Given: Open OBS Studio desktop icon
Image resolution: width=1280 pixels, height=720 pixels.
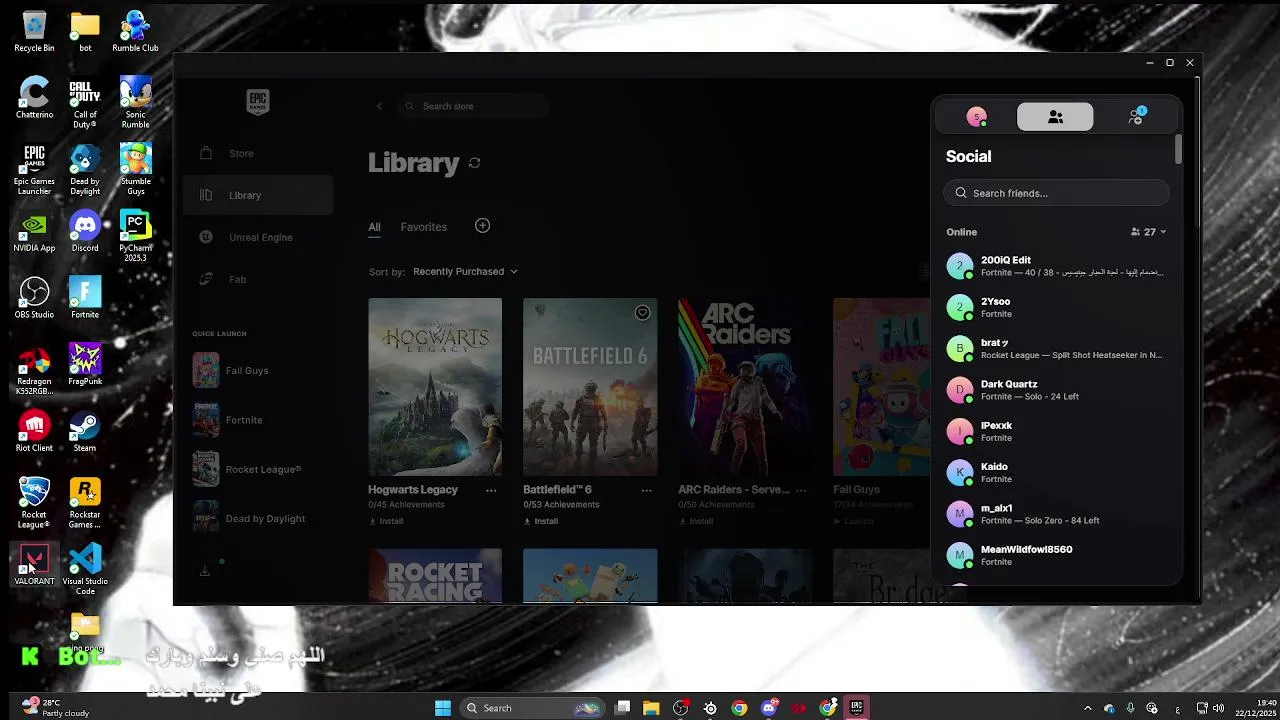Looking at the screenshot, I should [x=34, y=298].
